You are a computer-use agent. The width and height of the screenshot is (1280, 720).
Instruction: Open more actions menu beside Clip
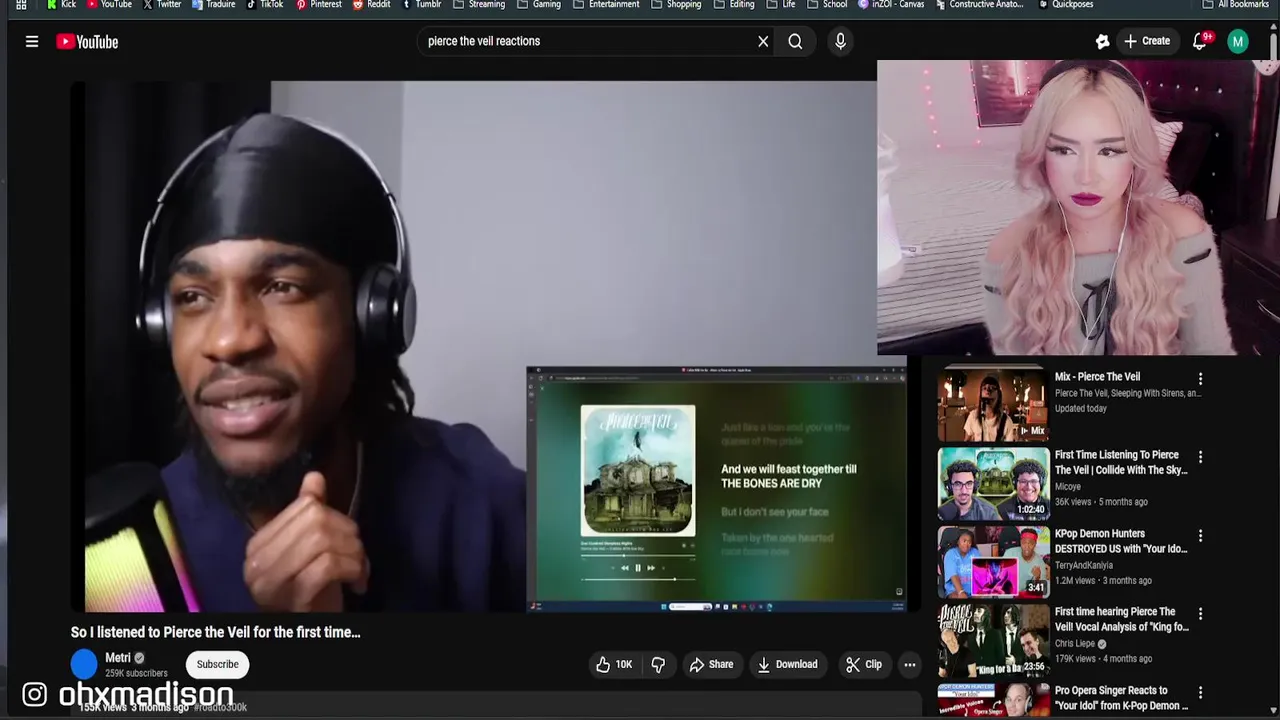tap(909, 664)
